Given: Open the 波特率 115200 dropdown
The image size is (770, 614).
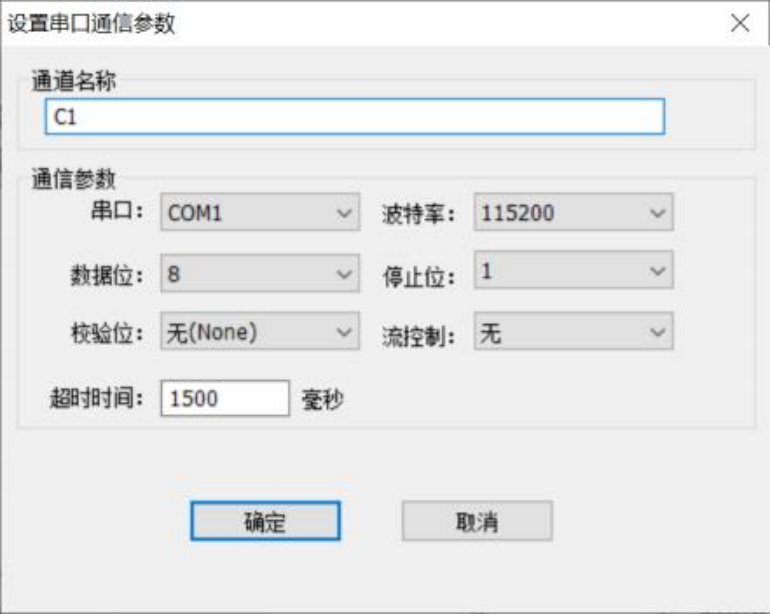Looking at the screenshot, I should [573, 212].
